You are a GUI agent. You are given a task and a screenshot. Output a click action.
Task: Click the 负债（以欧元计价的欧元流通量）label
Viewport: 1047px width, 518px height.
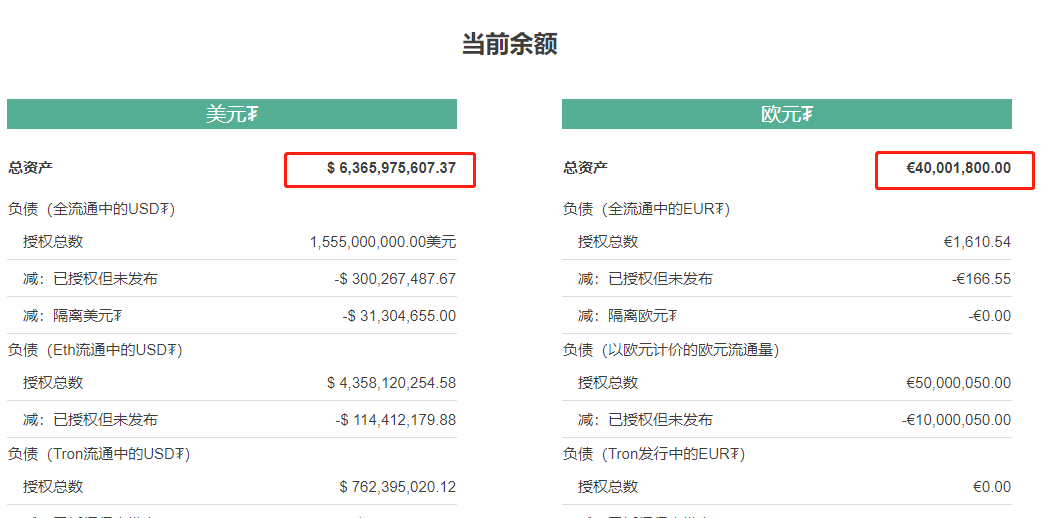pyautogui.click(x=671, y=350)
